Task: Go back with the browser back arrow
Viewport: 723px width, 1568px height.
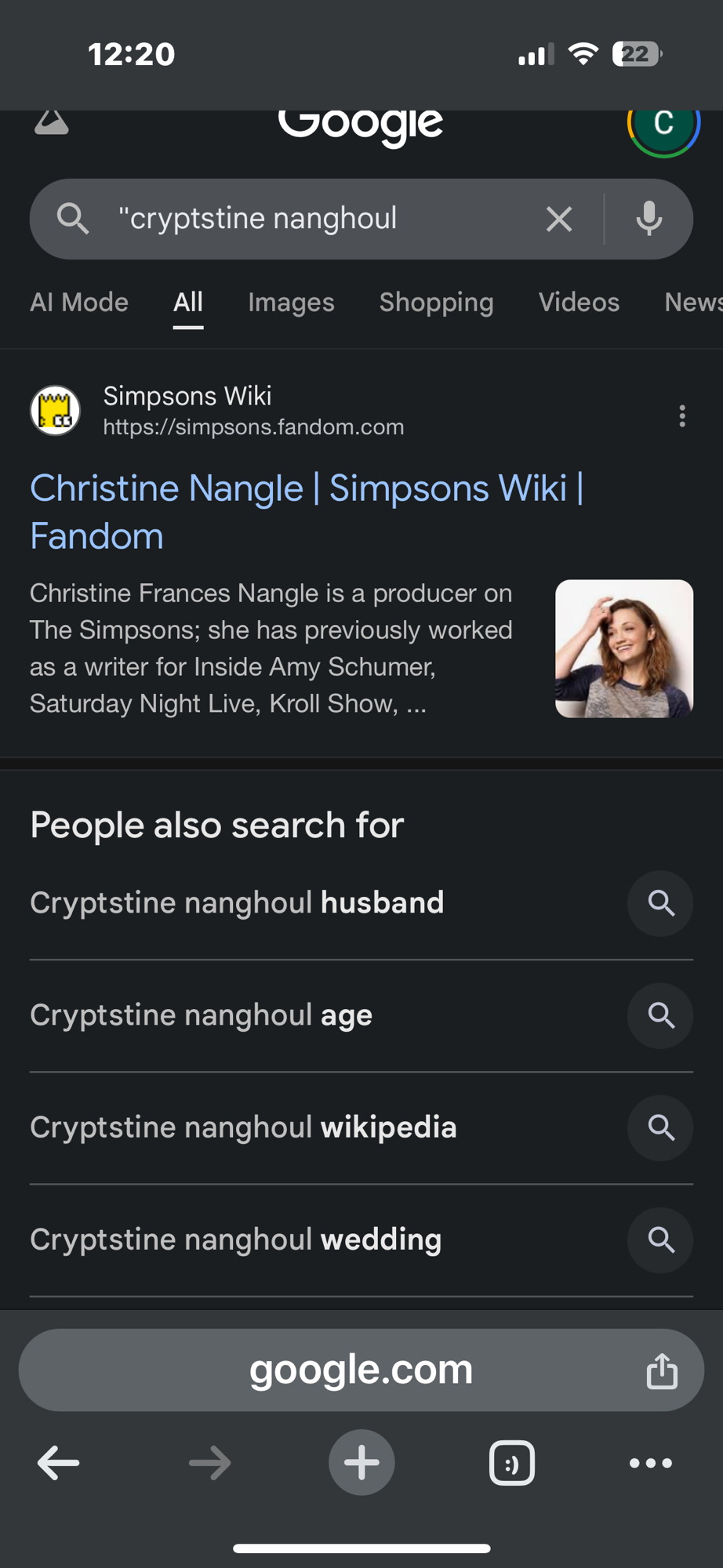Action: coord(59,1462)
